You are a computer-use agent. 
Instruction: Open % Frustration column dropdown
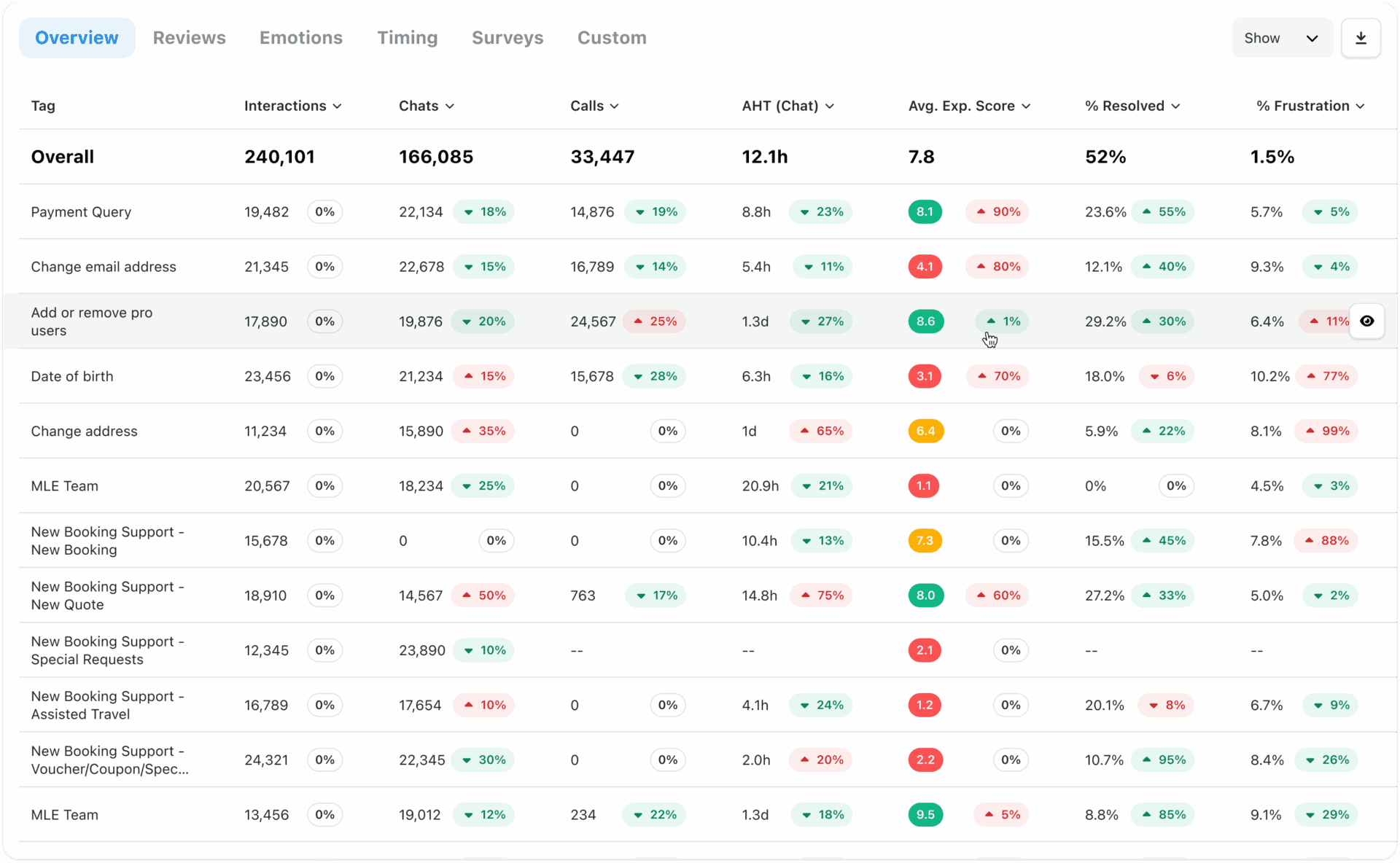tap(1360, 106)
